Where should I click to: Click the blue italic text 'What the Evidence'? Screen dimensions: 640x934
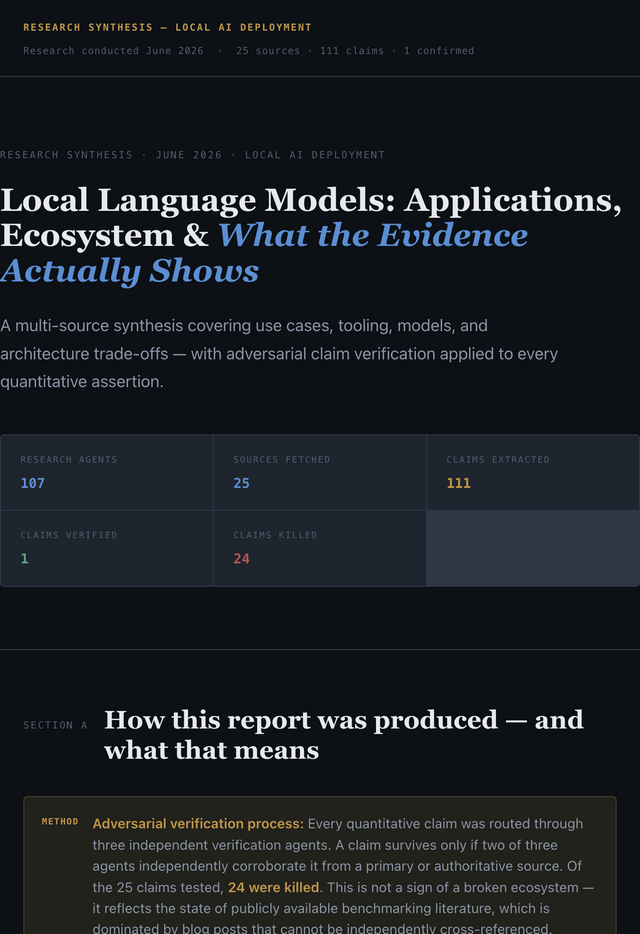coord(373,235)
